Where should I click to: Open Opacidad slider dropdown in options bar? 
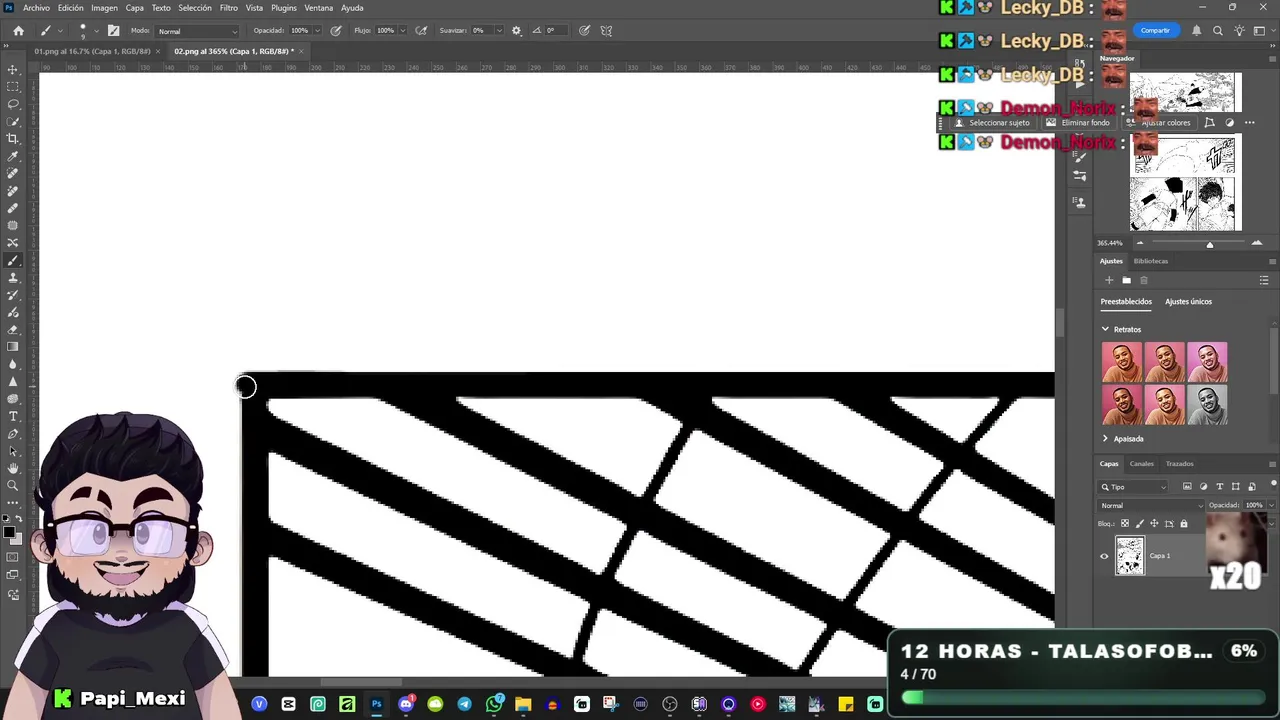[318, 30]
